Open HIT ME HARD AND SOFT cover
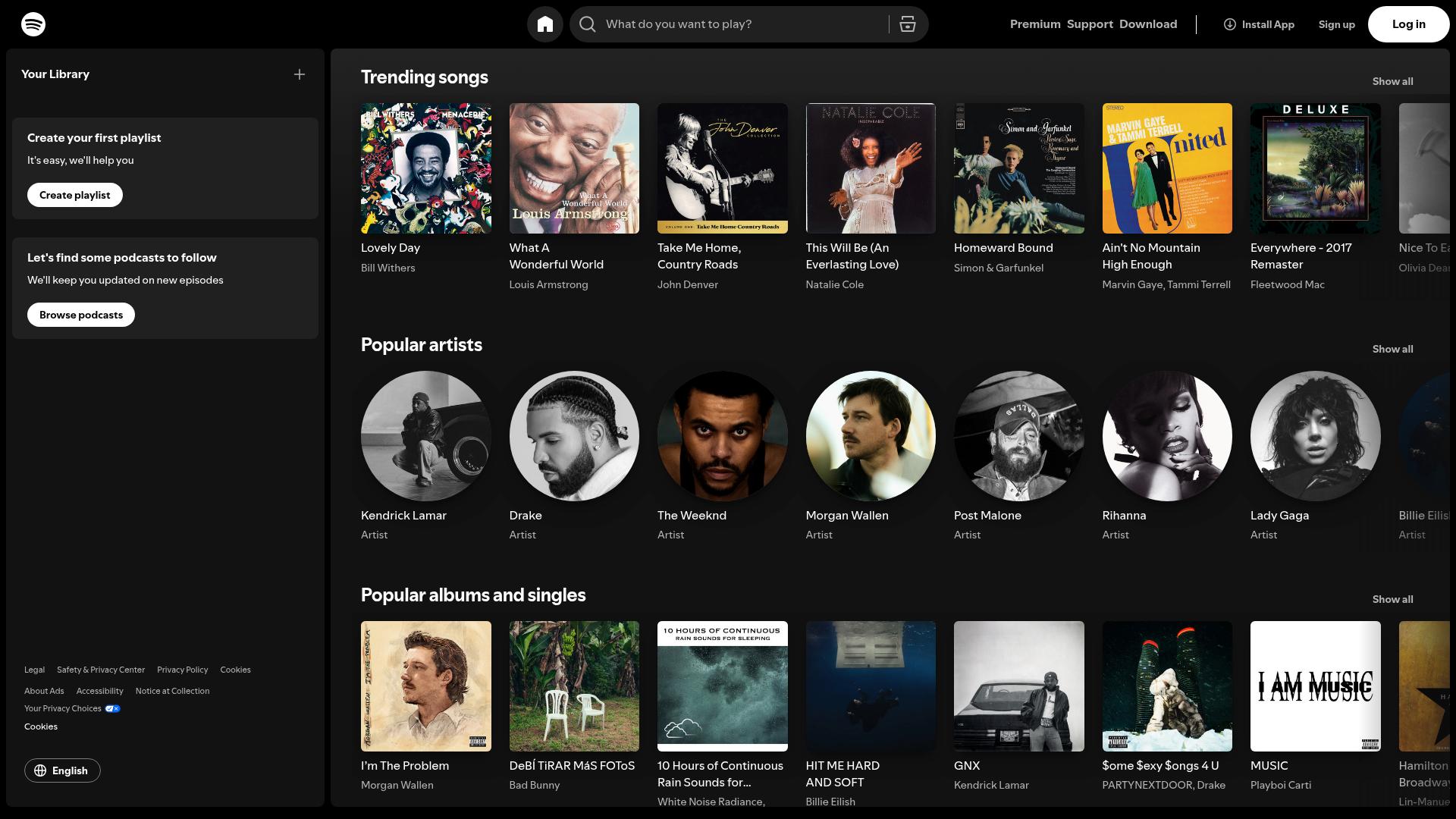 (871, 686)
